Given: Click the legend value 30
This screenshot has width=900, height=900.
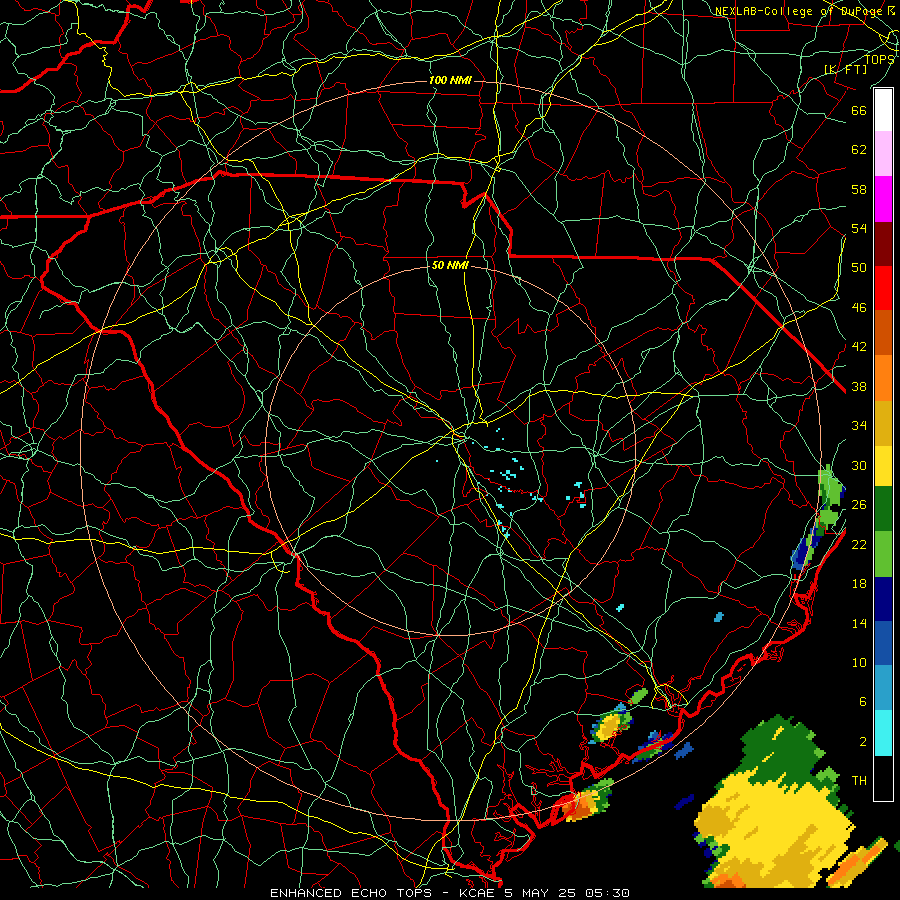Looking at the screenshot, I should click(x=859, y=465).
